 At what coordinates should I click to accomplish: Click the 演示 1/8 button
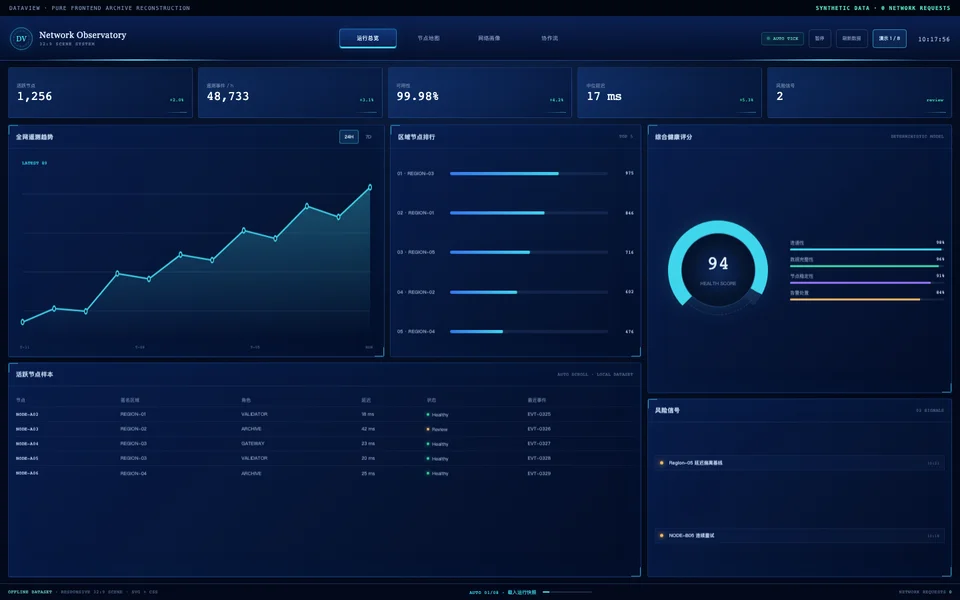tap(890, 39)
